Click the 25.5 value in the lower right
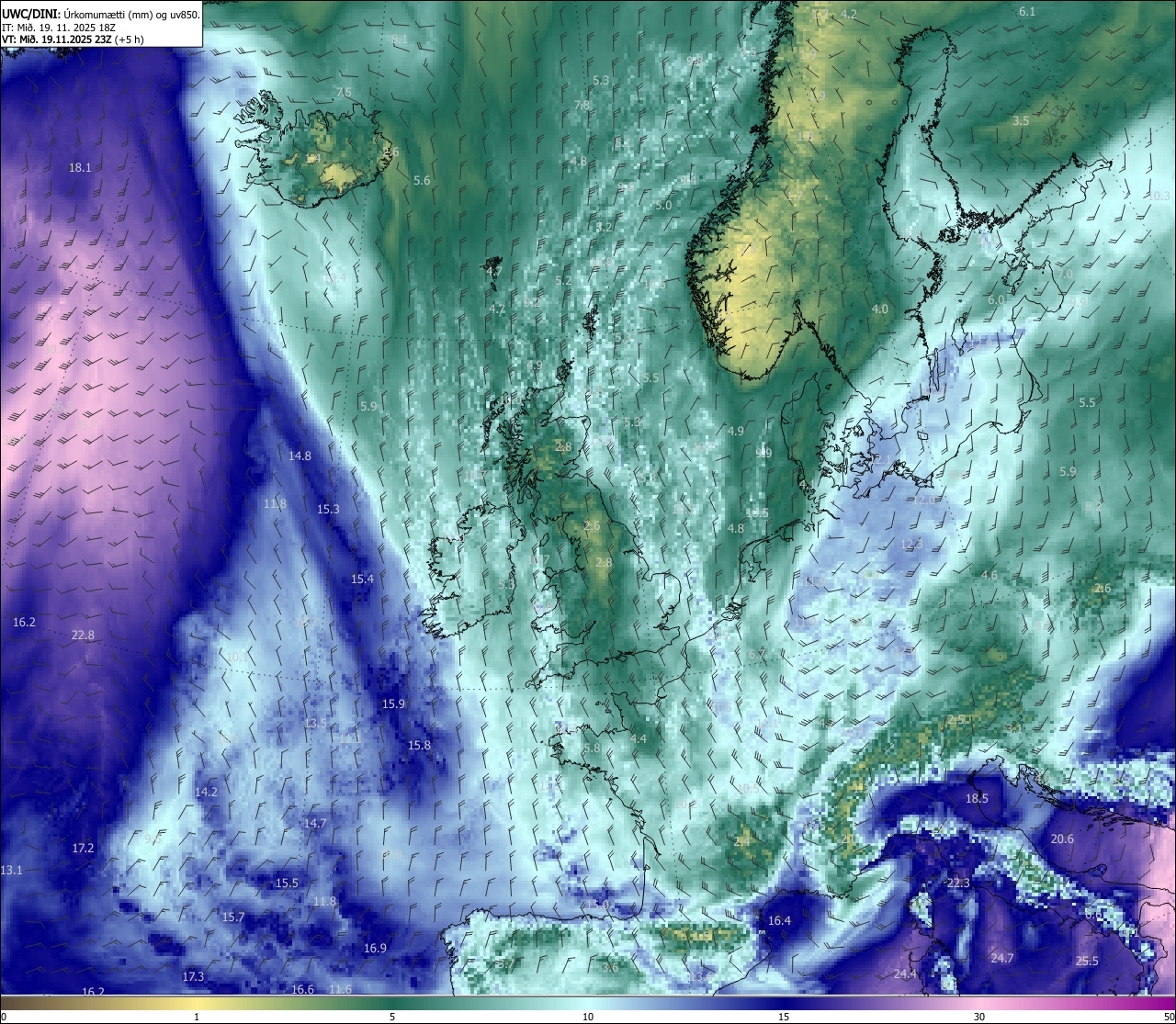The image size is (1176, 1024). coord(1087,962)
